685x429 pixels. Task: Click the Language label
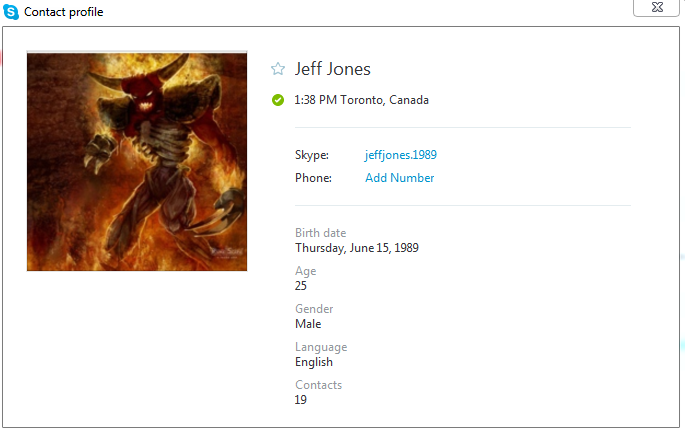coord(321,347)
